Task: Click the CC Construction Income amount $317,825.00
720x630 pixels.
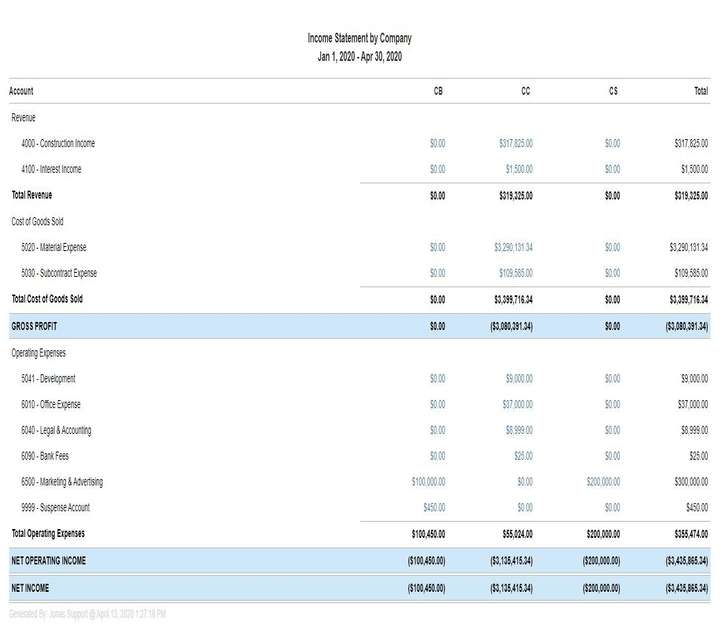Action: click(x=515, y=144)
